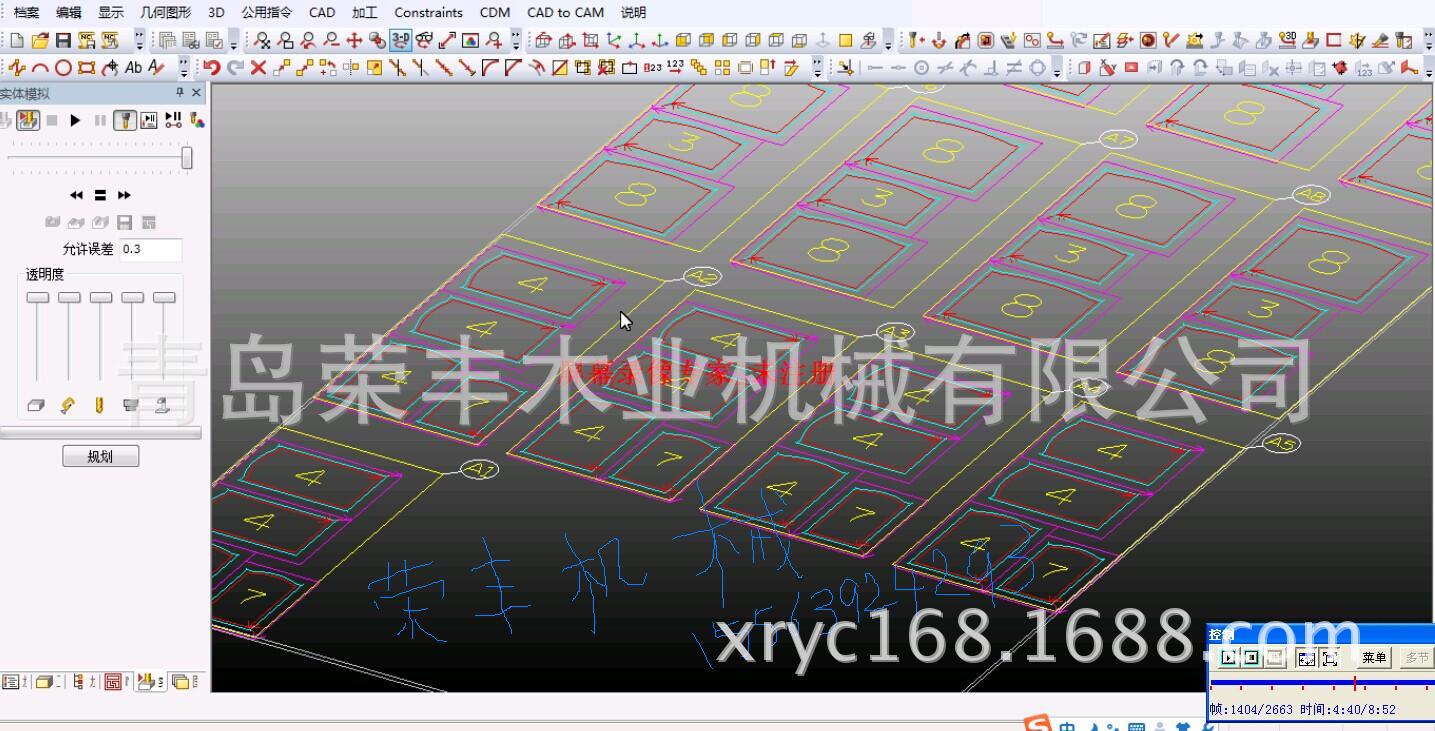The height and width of the screenshot is (731, 1435).
Task: Click the stop square in the 控制 window
Action: tap(1250, 657)
